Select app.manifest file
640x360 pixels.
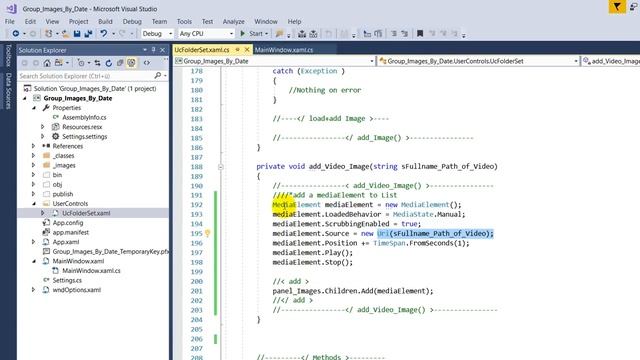click(71, 232)
